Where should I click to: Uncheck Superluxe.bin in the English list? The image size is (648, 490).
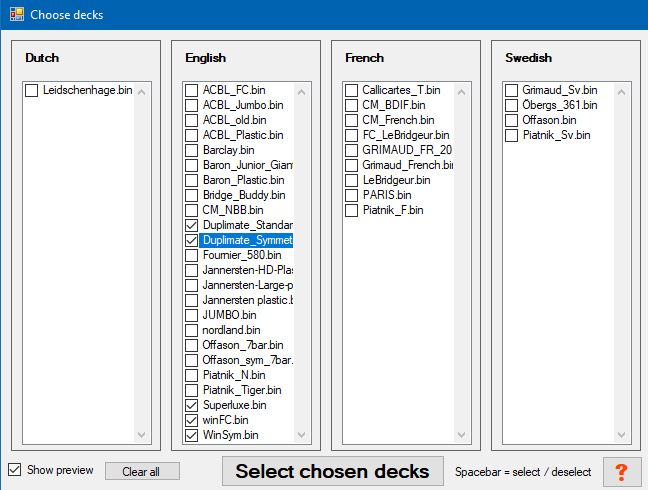[x=191, y=405]
